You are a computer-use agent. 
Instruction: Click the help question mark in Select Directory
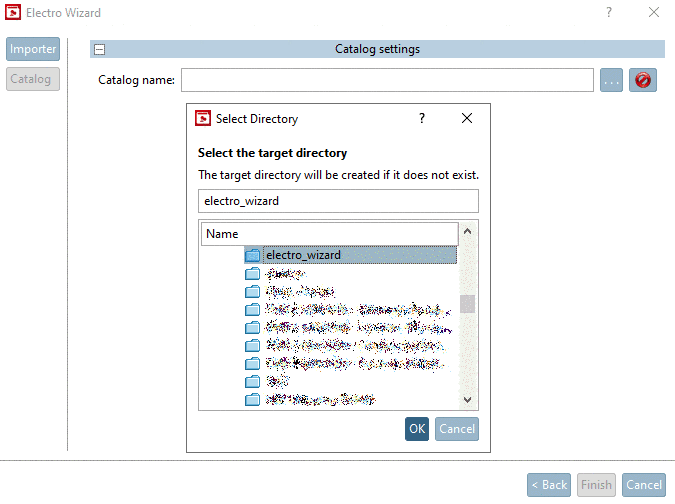point(422,118)
